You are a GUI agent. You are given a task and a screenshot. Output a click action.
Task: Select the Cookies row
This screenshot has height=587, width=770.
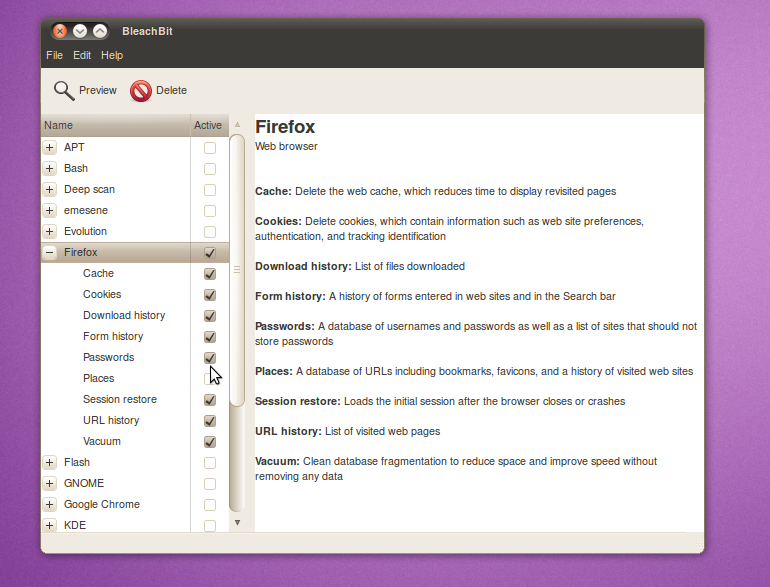(x=135, y=295)
